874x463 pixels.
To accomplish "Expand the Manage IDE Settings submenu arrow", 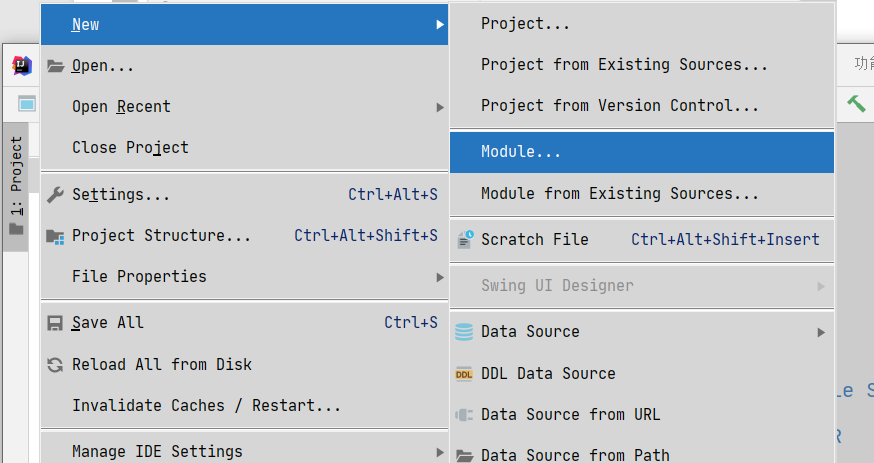I will (x=440, y=452).
